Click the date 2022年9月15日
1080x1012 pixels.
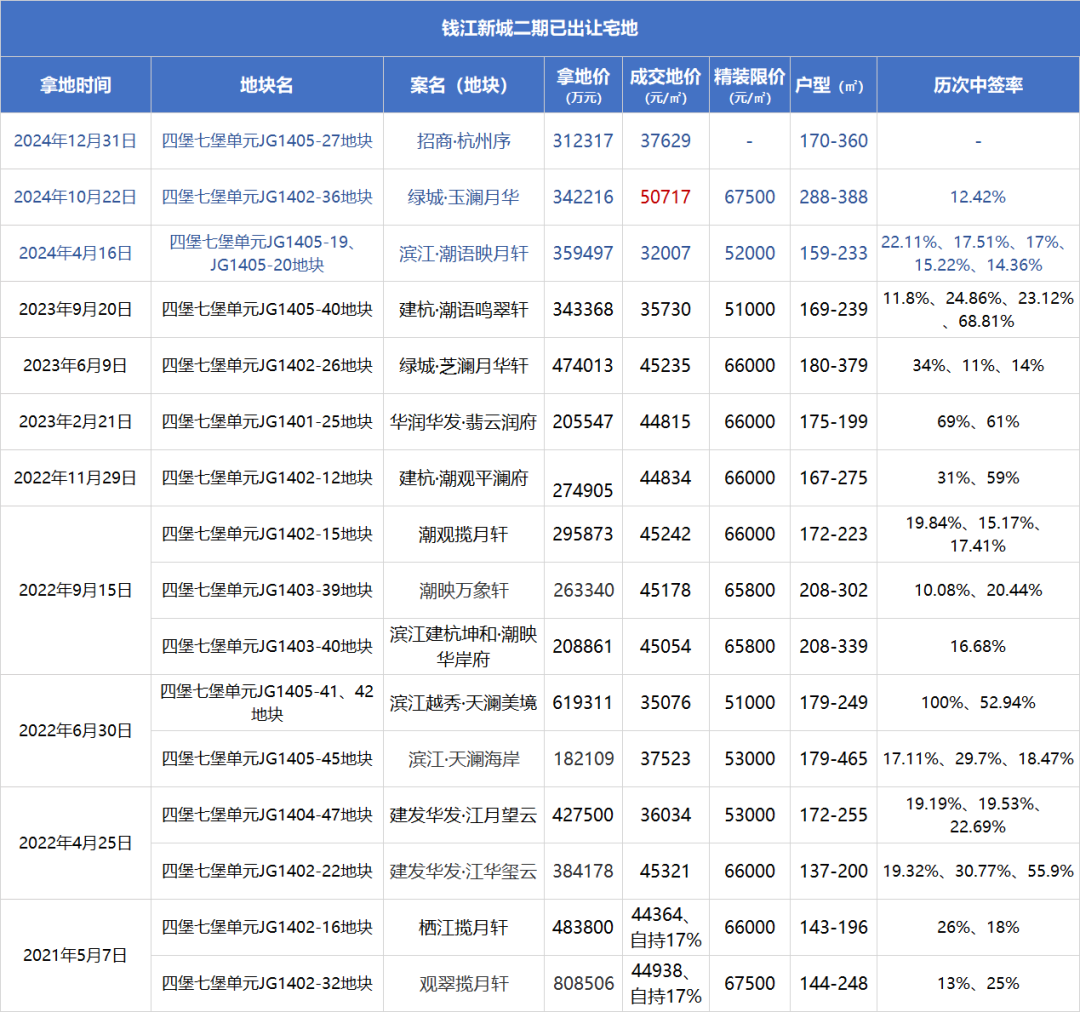click(x=75, y=590)
